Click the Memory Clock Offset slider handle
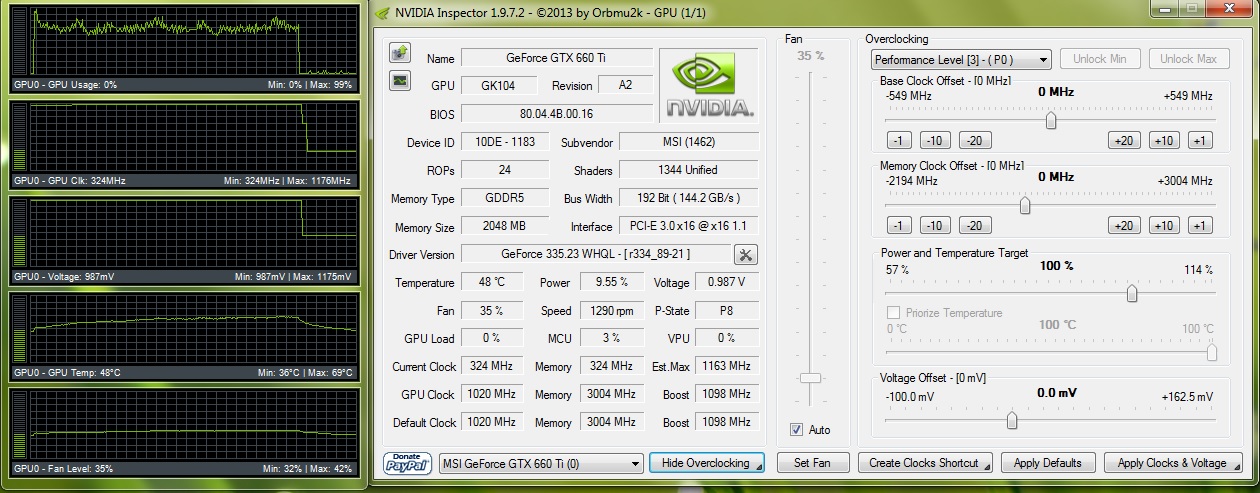Image resolution: width=1260 pixels, height=493 pixels. [1025, 205]
